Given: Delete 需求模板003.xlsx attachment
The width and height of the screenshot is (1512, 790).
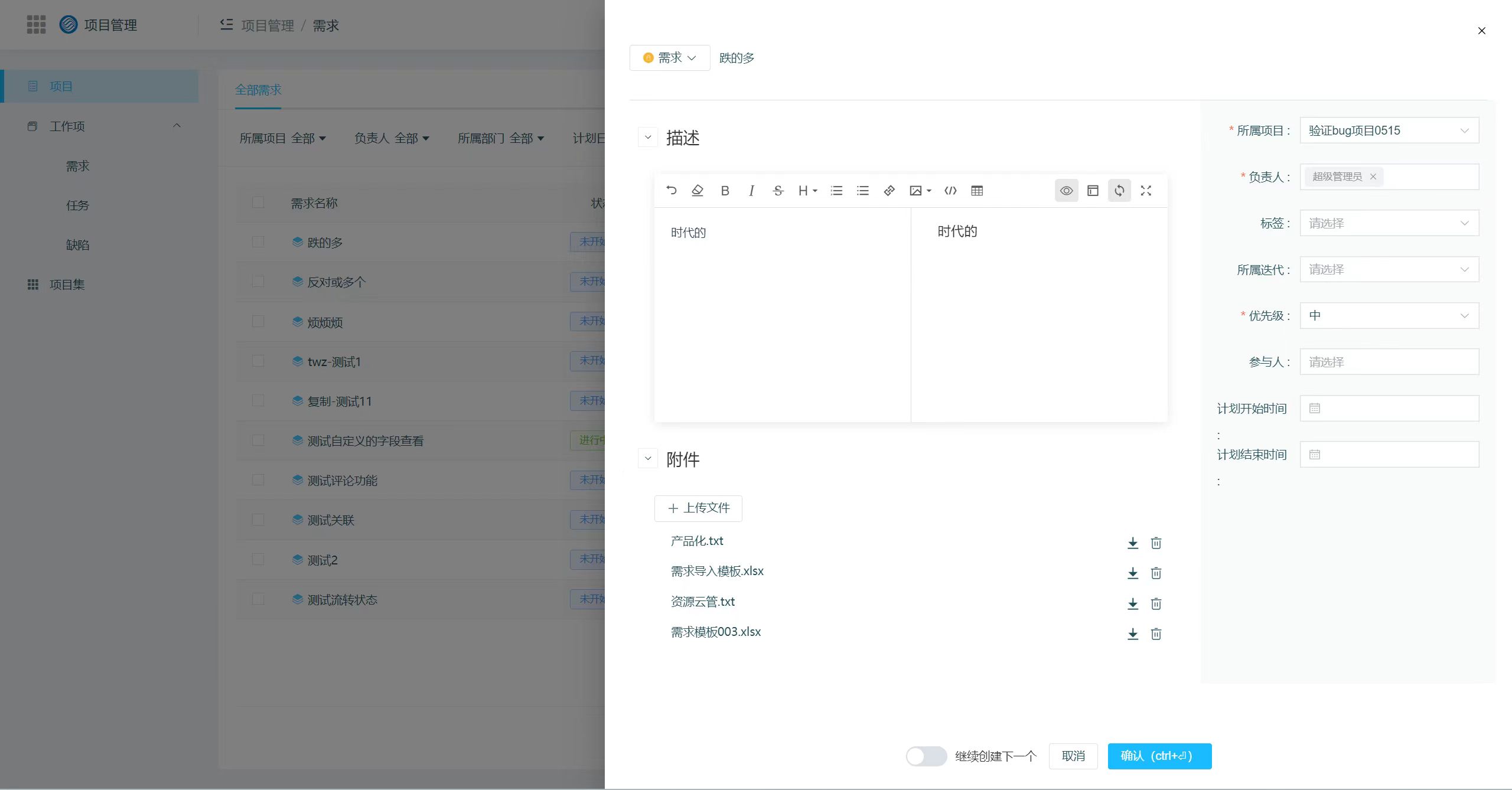Looking at the screenshot, I should (x=1156, y=634).
